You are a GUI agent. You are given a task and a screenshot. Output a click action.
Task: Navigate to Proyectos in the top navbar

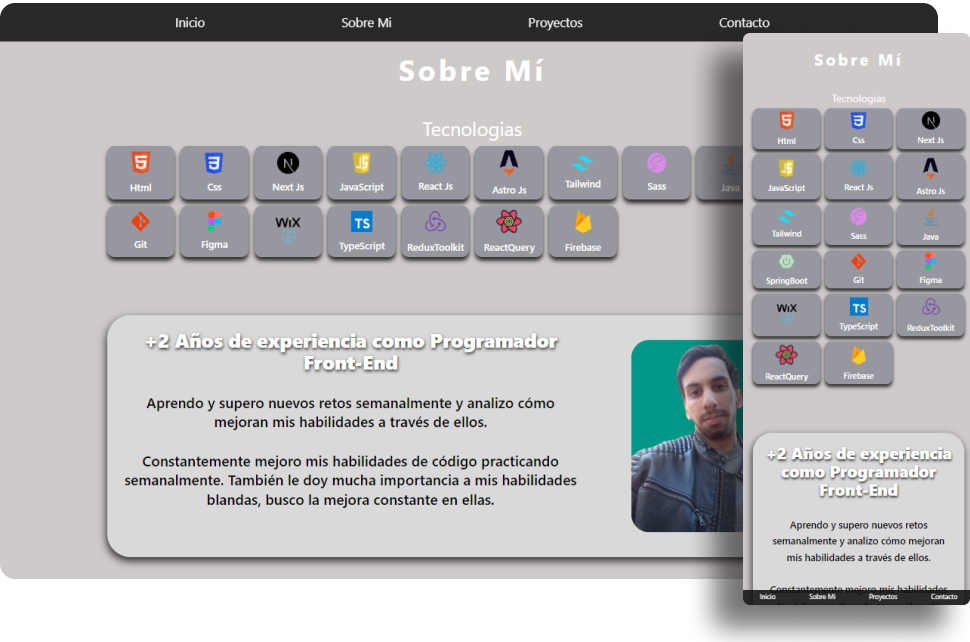tap(555, 23)
